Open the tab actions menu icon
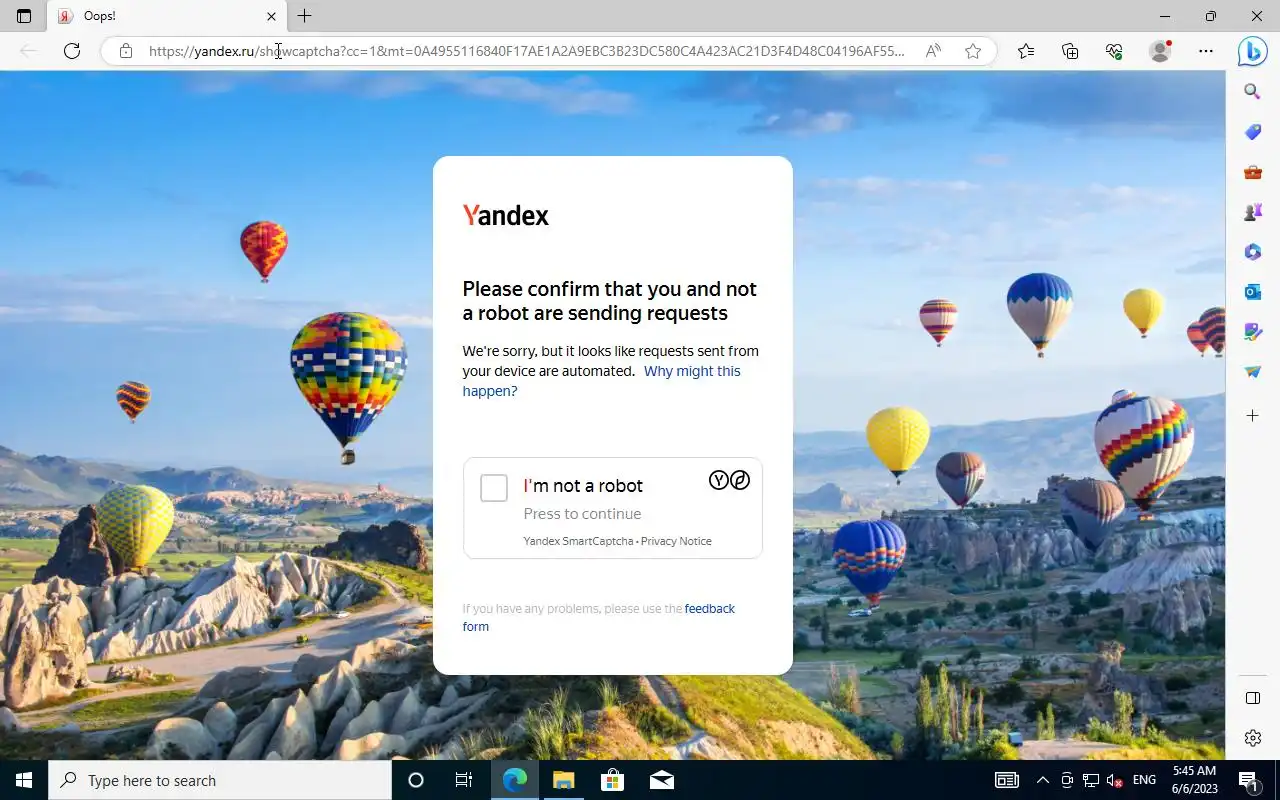 coord(24,16)
